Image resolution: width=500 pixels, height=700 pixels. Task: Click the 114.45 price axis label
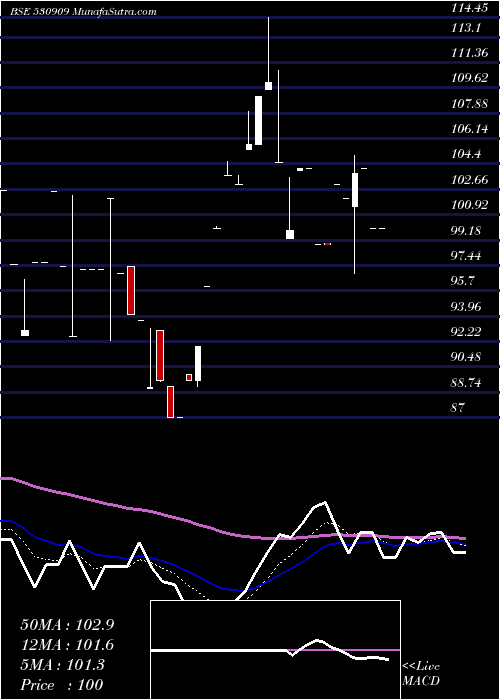tap(472, 8)
